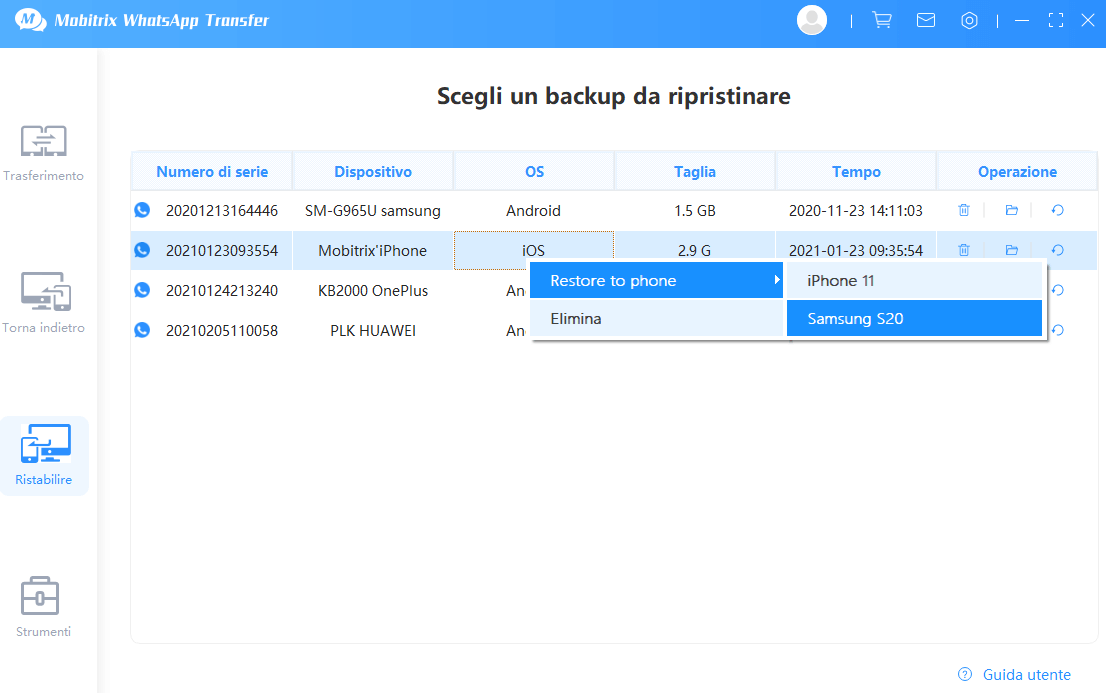Select iPhone 11 as restore target
The height and width of the screenshot is (693, 1106).
click(914, 281)
